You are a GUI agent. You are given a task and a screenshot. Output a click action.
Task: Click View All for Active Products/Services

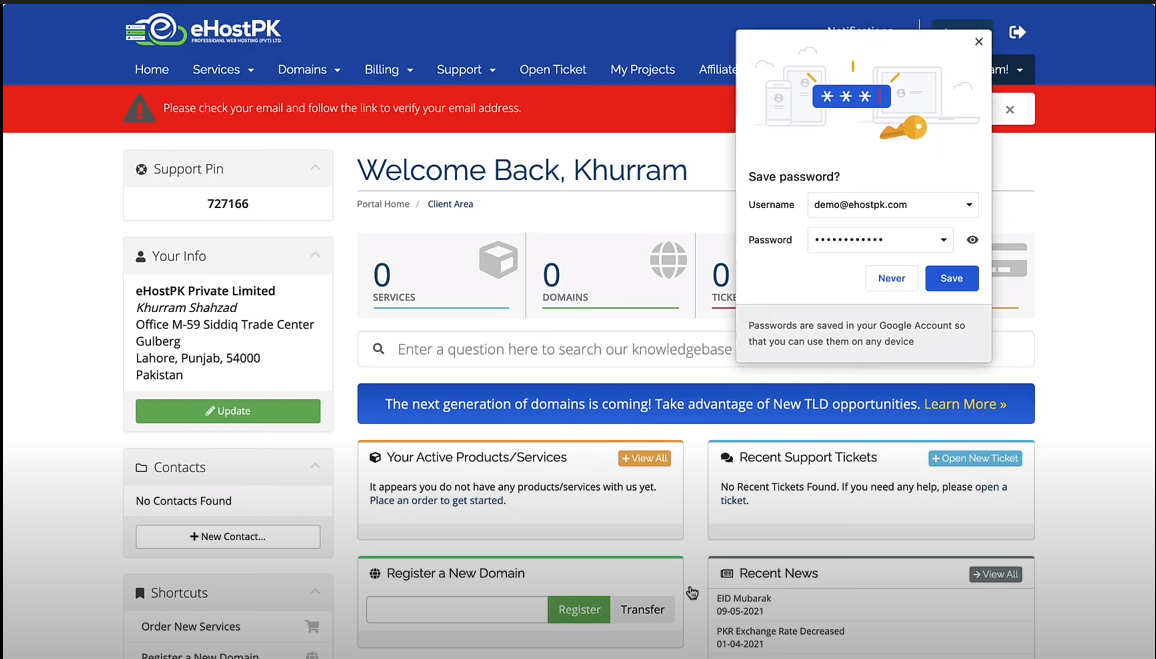(644, 458)
